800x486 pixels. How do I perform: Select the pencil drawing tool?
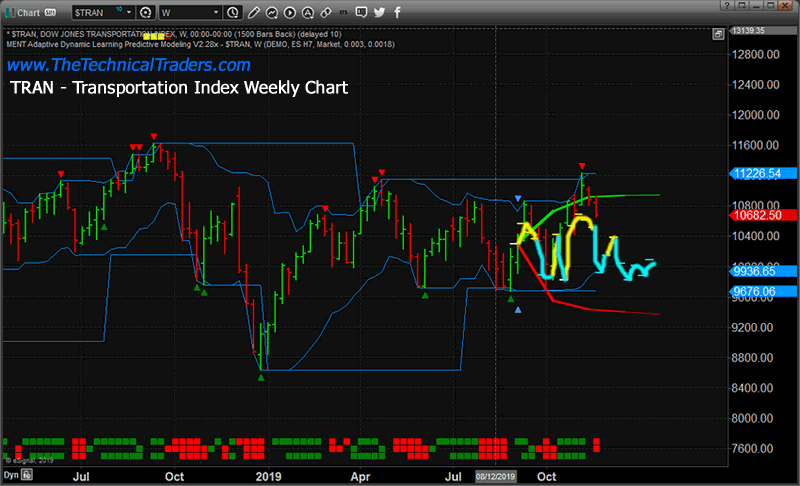pos(254,12)
